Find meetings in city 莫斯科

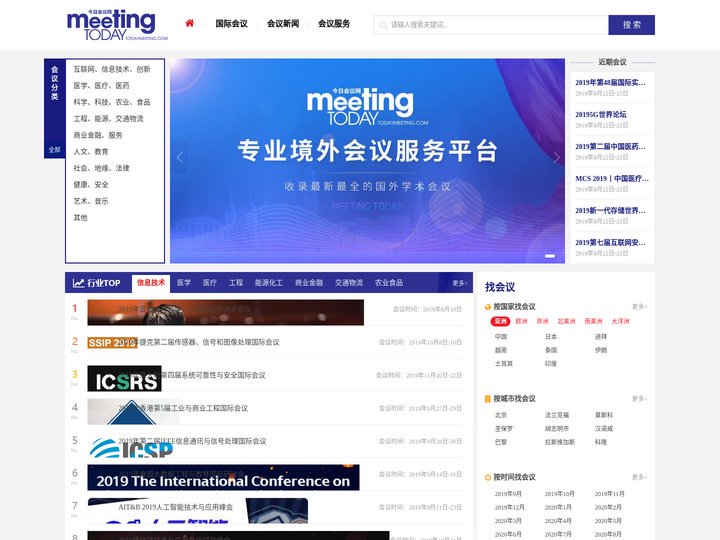[x=604, y=415]
